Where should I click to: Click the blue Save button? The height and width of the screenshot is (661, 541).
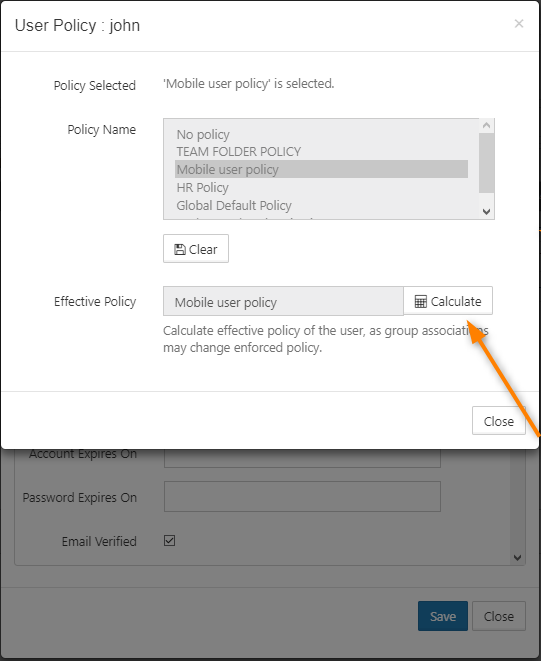pos(443,616)
